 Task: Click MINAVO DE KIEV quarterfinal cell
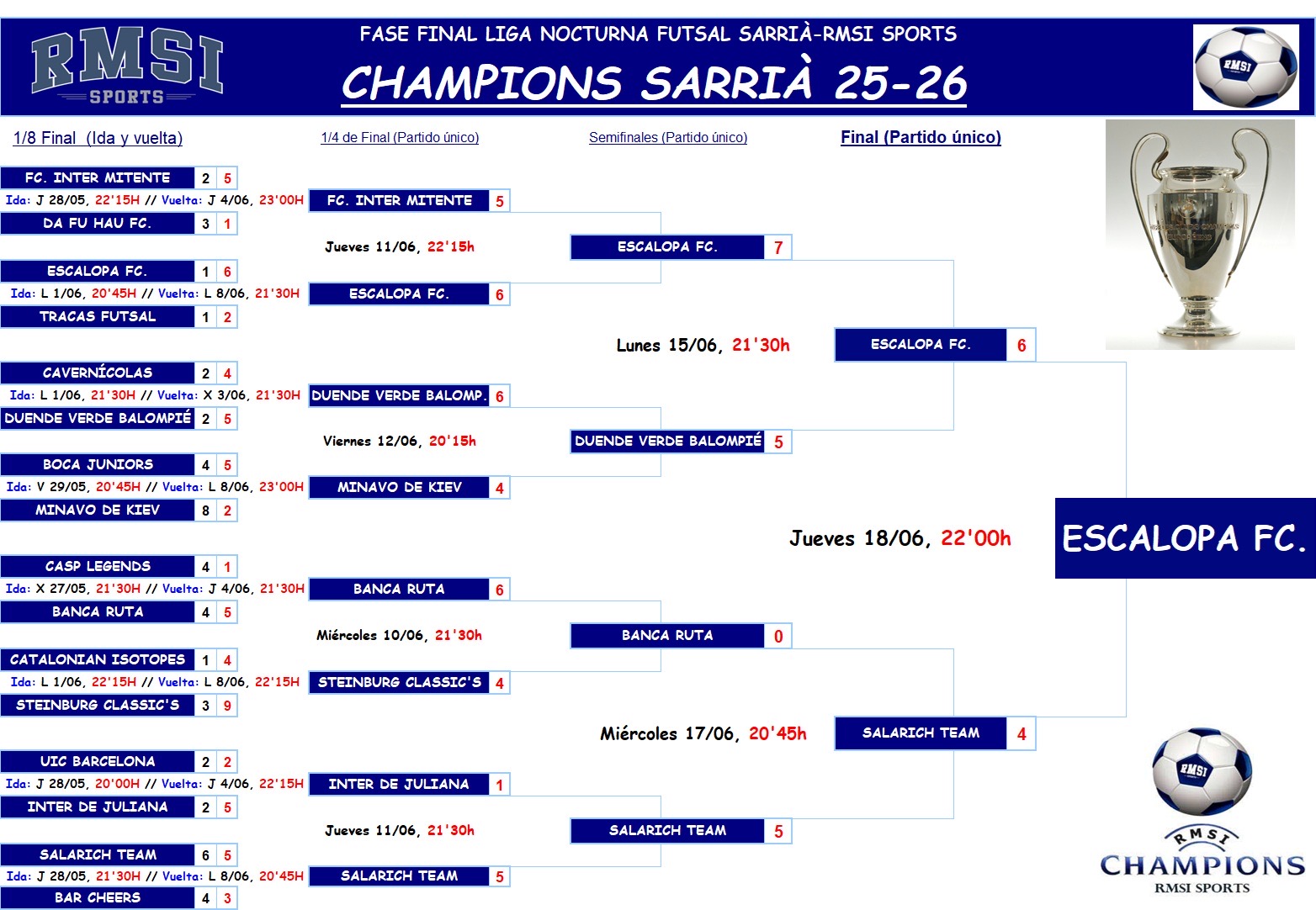tap(399, 487)
